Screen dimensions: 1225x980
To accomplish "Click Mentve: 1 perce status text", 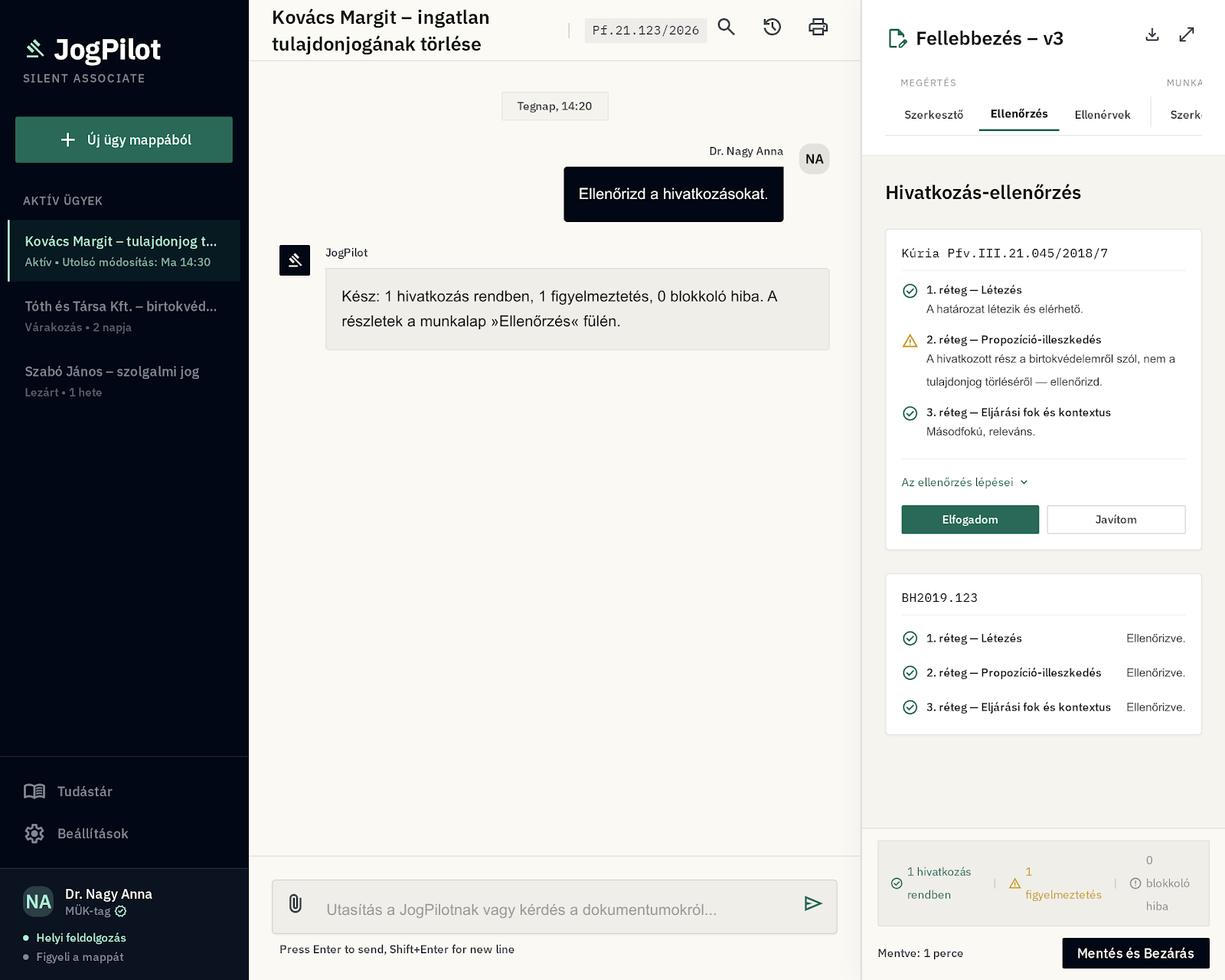I will tap(920, 953).
